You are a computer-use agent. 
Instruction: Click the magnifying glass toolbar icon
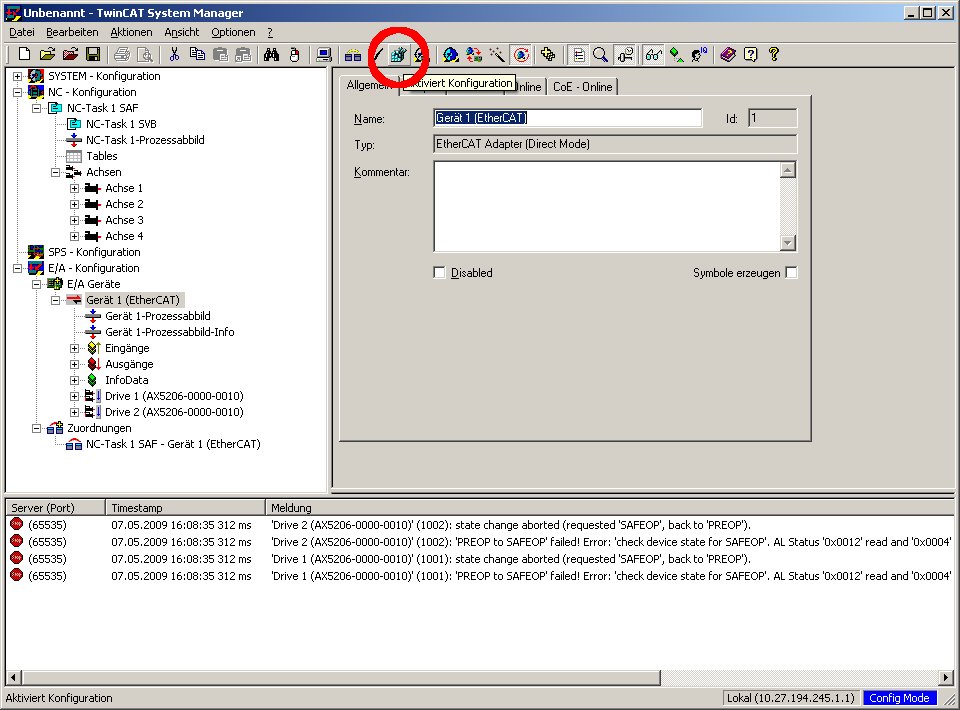pos(601,54)
